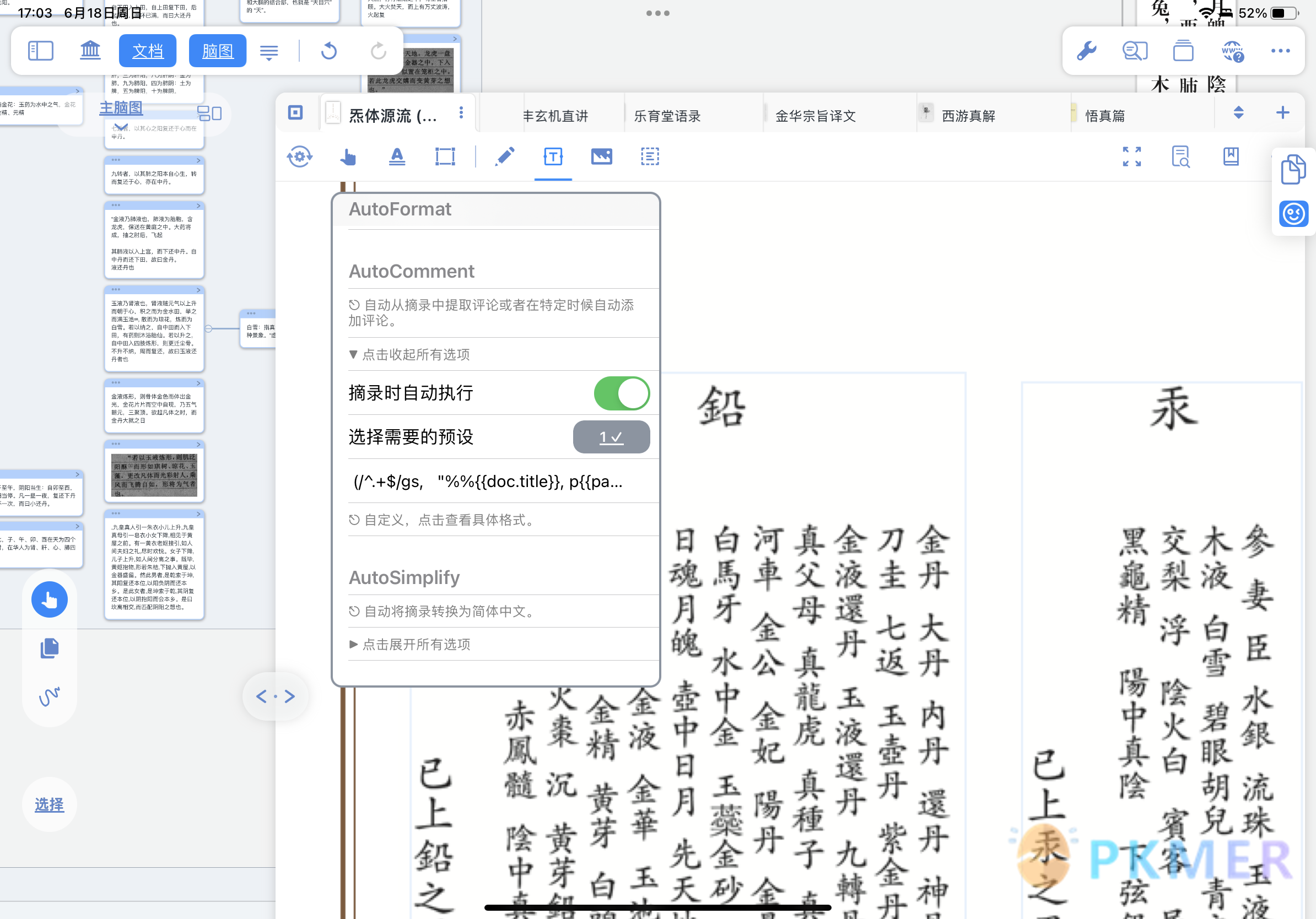Open the 西游真解 tab
Viewport: 1316px width, 919px height.
click(x=968, y=116)
